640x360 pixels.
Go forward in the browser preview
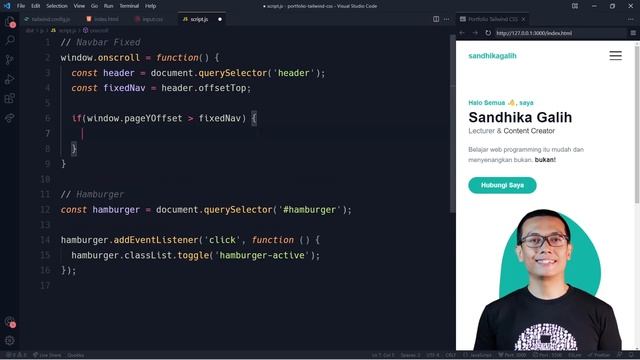pyautogui.click(x=475, y=33)
